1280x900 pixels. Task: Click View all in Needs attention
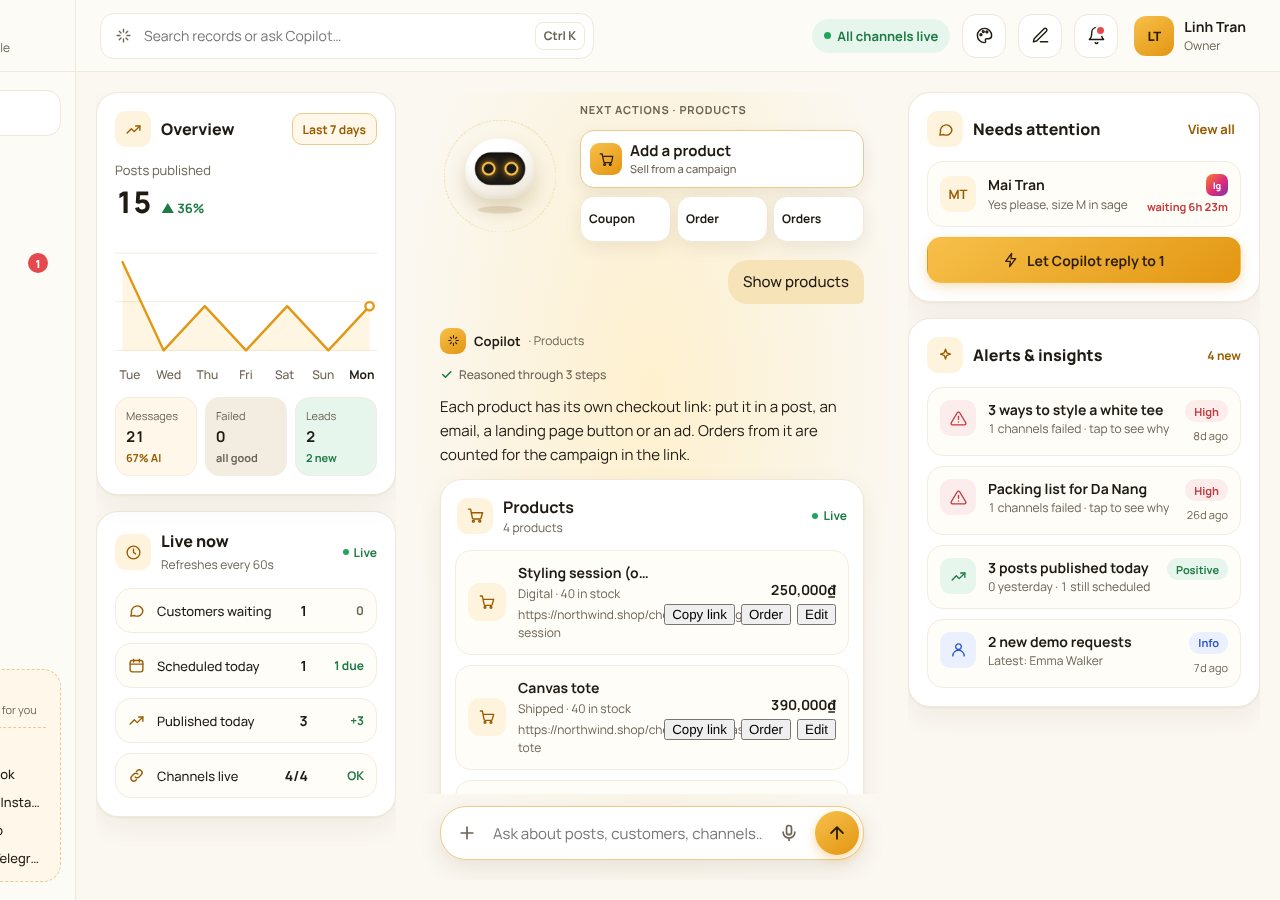(1211, 130)
